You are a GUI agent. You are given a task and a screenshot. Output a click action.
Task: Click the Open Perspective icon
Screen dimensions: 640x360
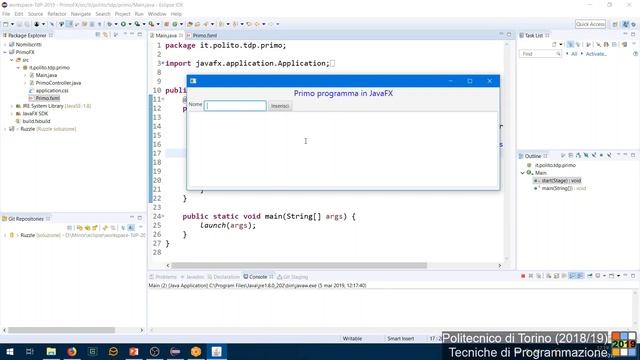(615, 24)
